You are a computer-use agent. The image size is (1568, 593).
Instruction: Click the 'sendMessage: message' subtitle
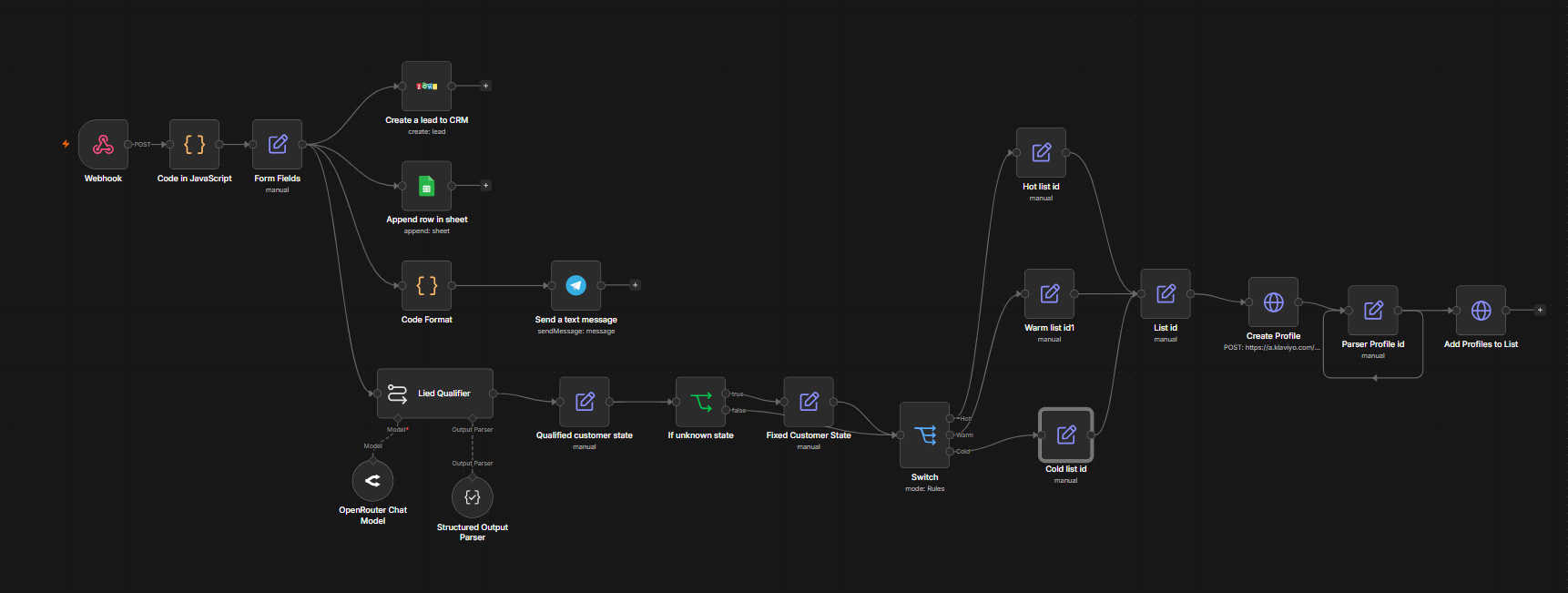[575, 332]
